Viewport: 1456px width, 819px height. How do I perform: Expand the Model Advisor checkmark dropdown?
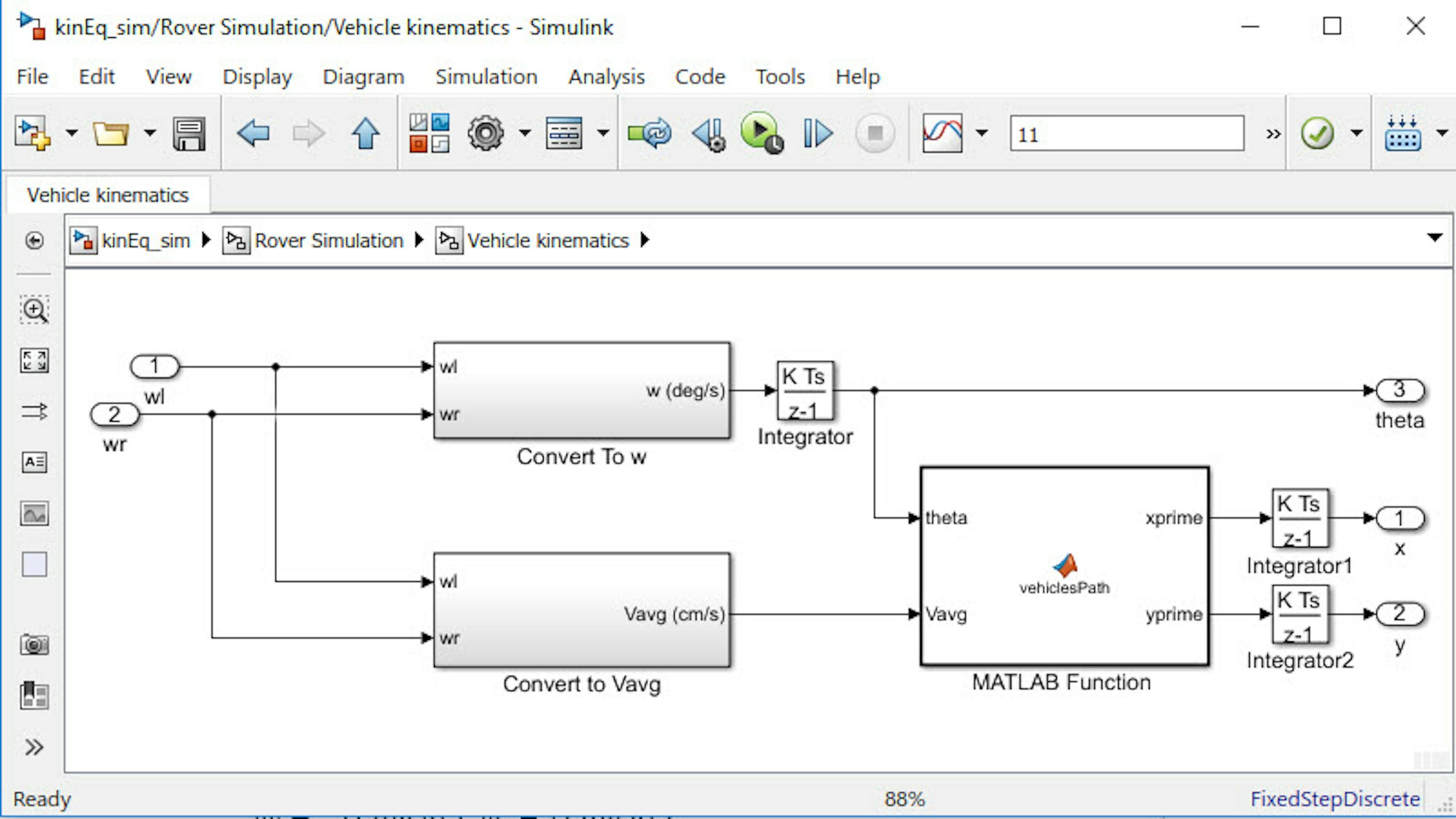[1357, 133]
